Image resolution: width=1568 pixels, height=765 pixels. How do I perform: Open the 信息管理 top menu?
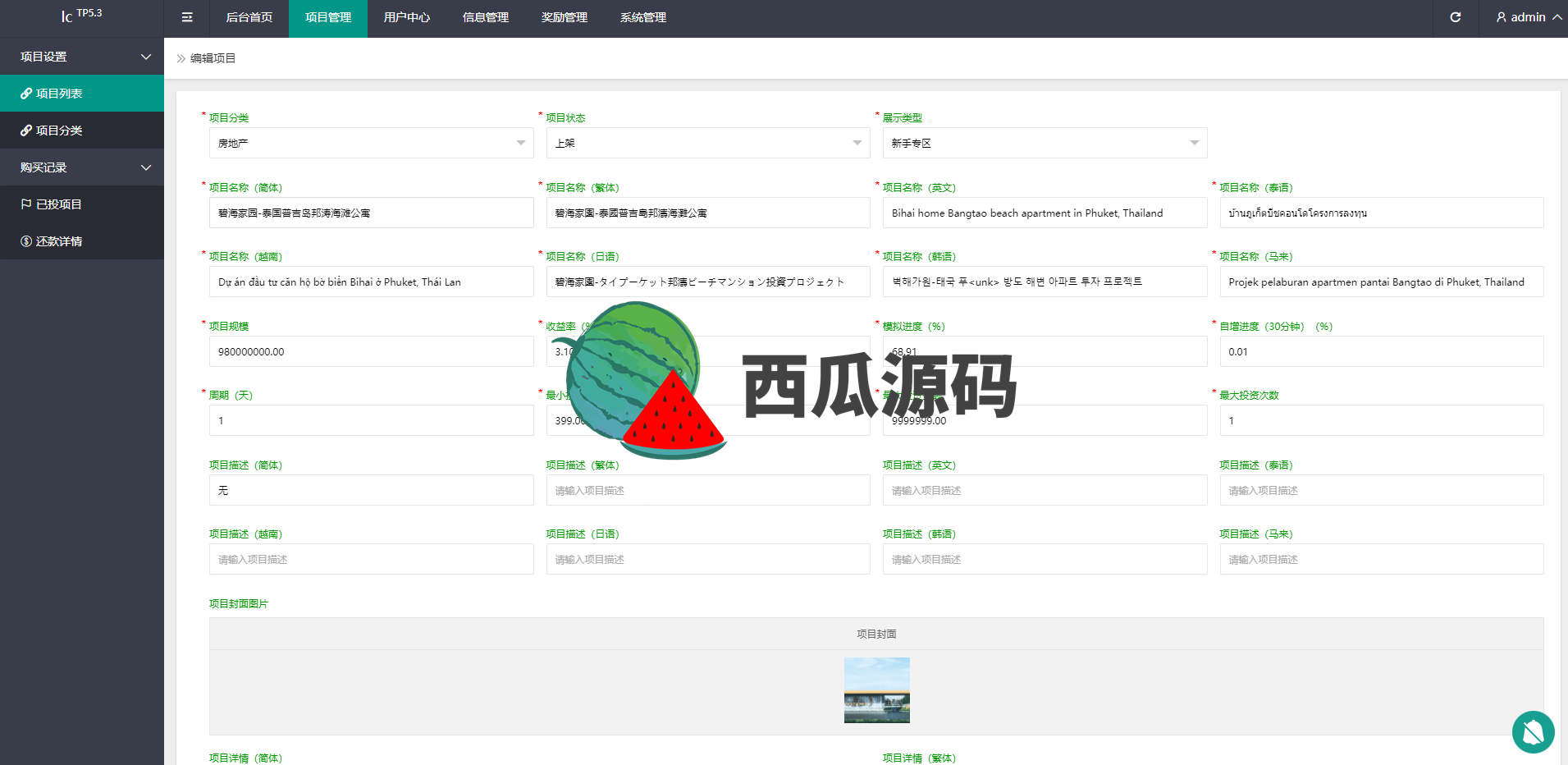[x=486, y=17]
